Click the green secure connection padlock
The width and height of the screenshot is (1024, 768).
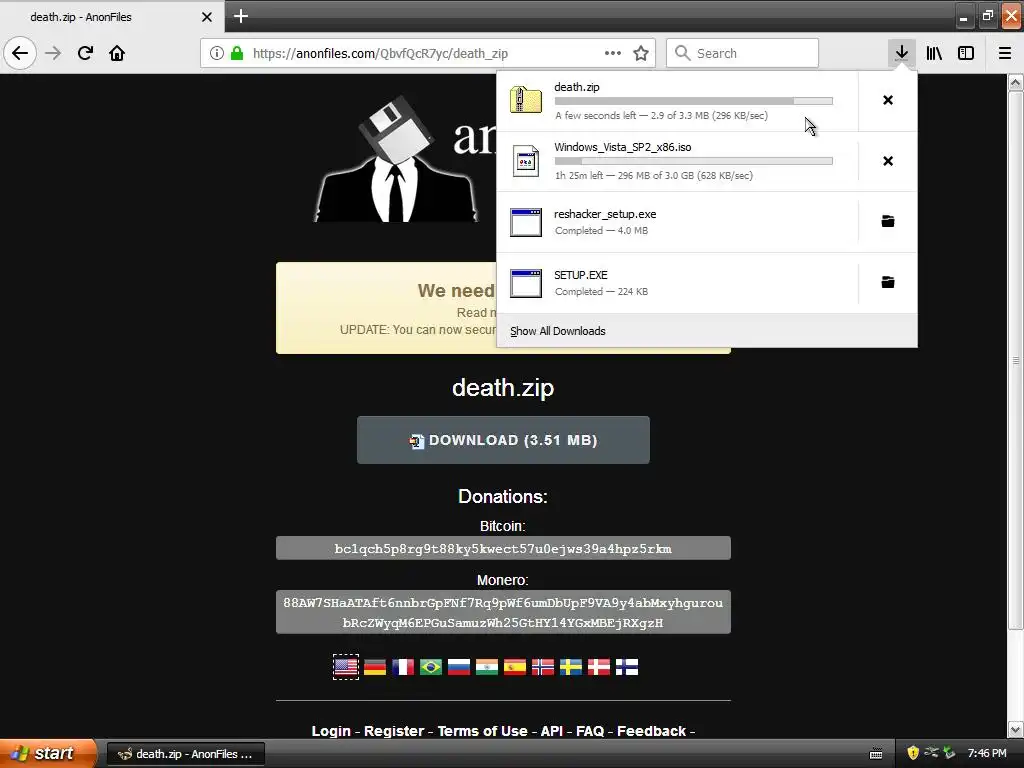coord(237,53)
